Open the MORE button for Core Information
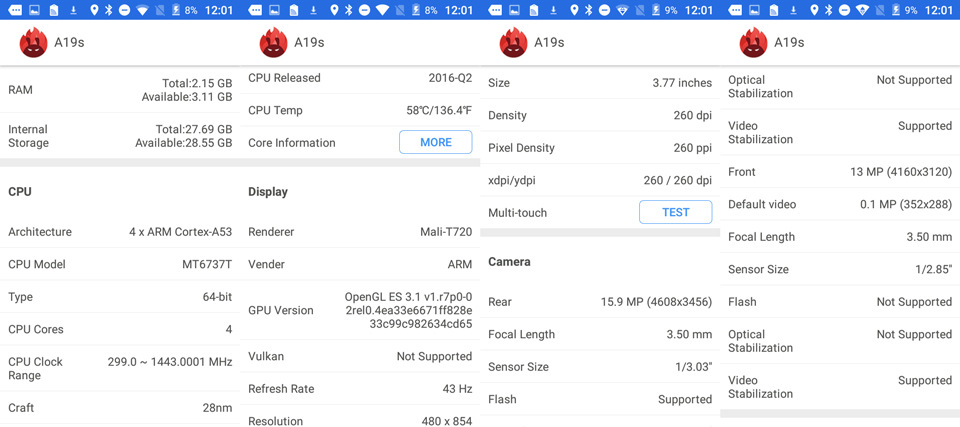The width and height of the screenshot is (960, 427). pos(436,142)
